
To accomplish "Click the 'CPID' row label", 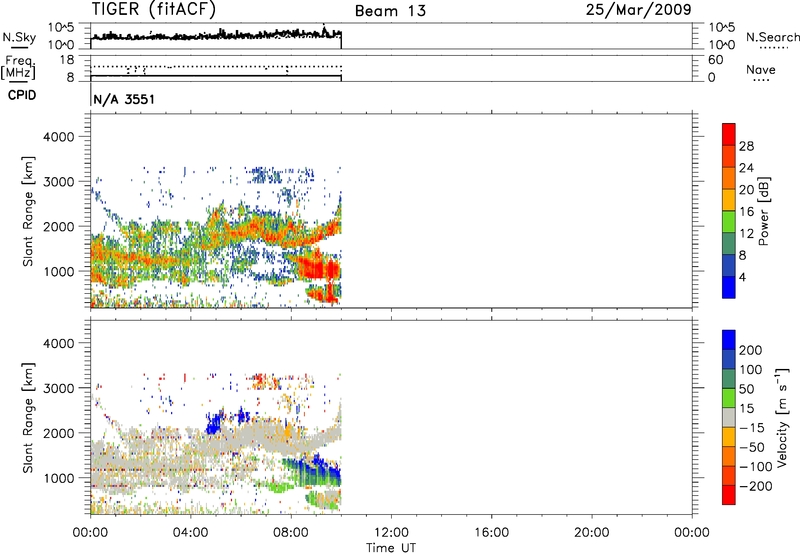I will [x=22, y=95].
